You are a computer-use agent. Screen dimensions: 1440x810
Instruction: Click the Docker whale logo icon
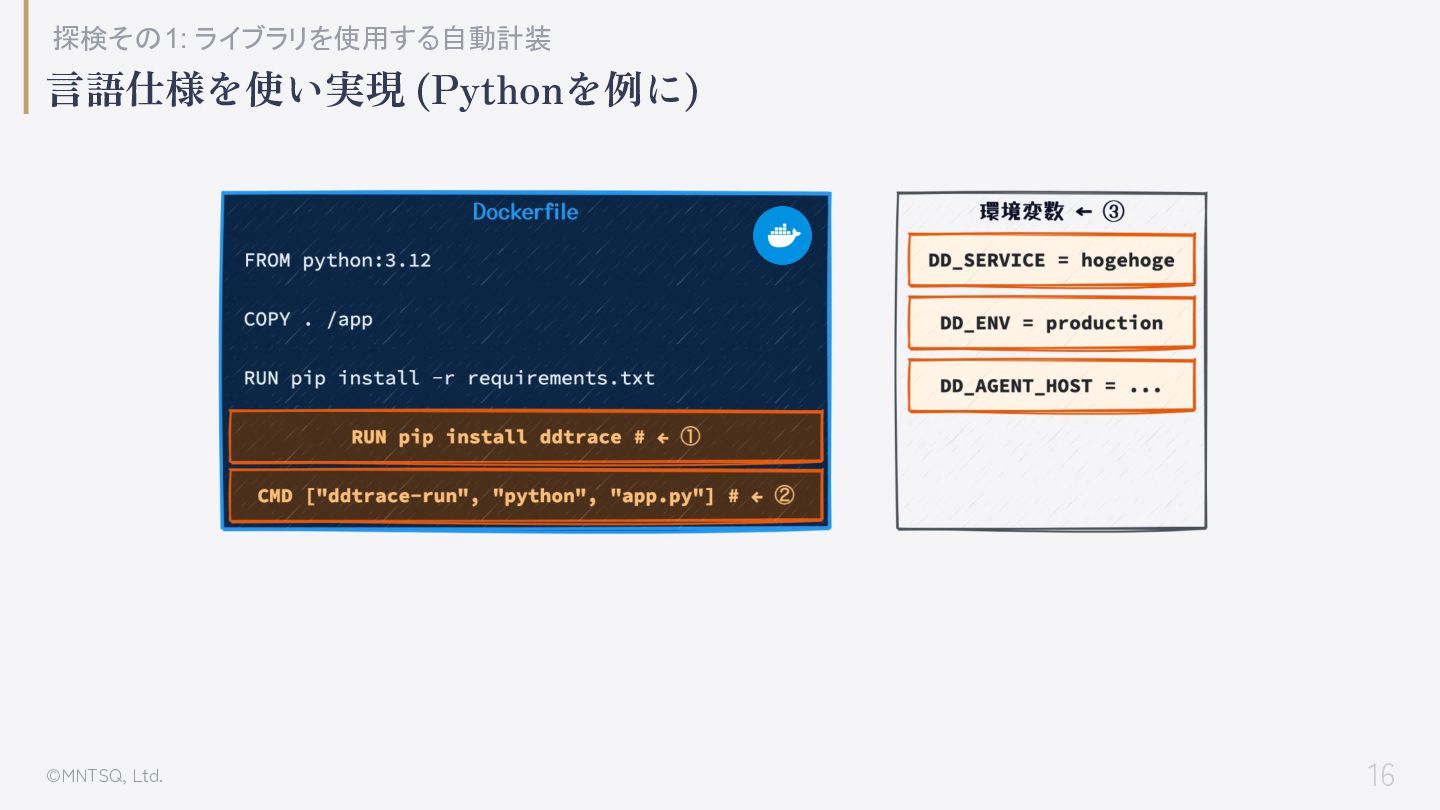click(x=782, y=235)
